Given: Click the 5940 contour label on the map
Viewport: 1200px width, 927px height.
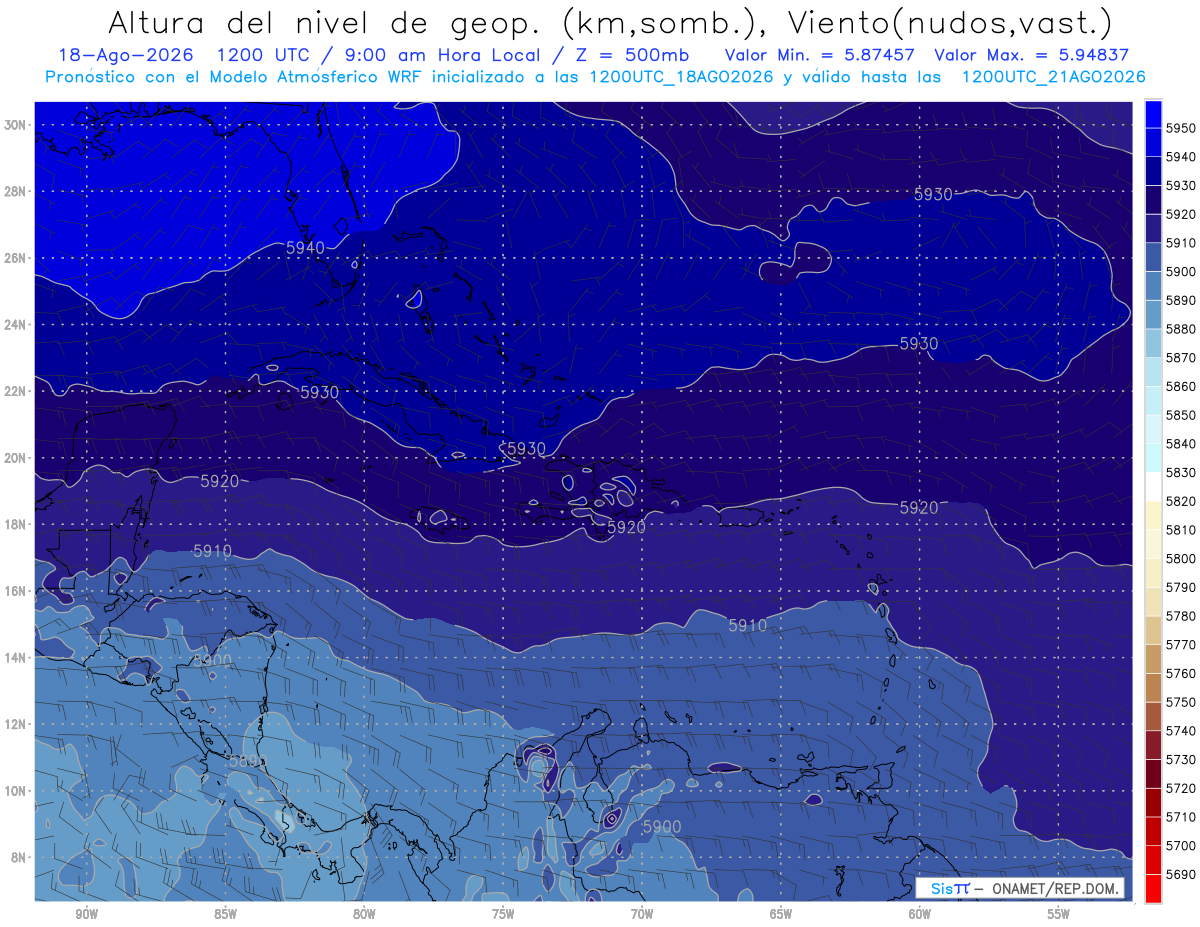Looking at the screenshot, I should (x=305, y=247).
